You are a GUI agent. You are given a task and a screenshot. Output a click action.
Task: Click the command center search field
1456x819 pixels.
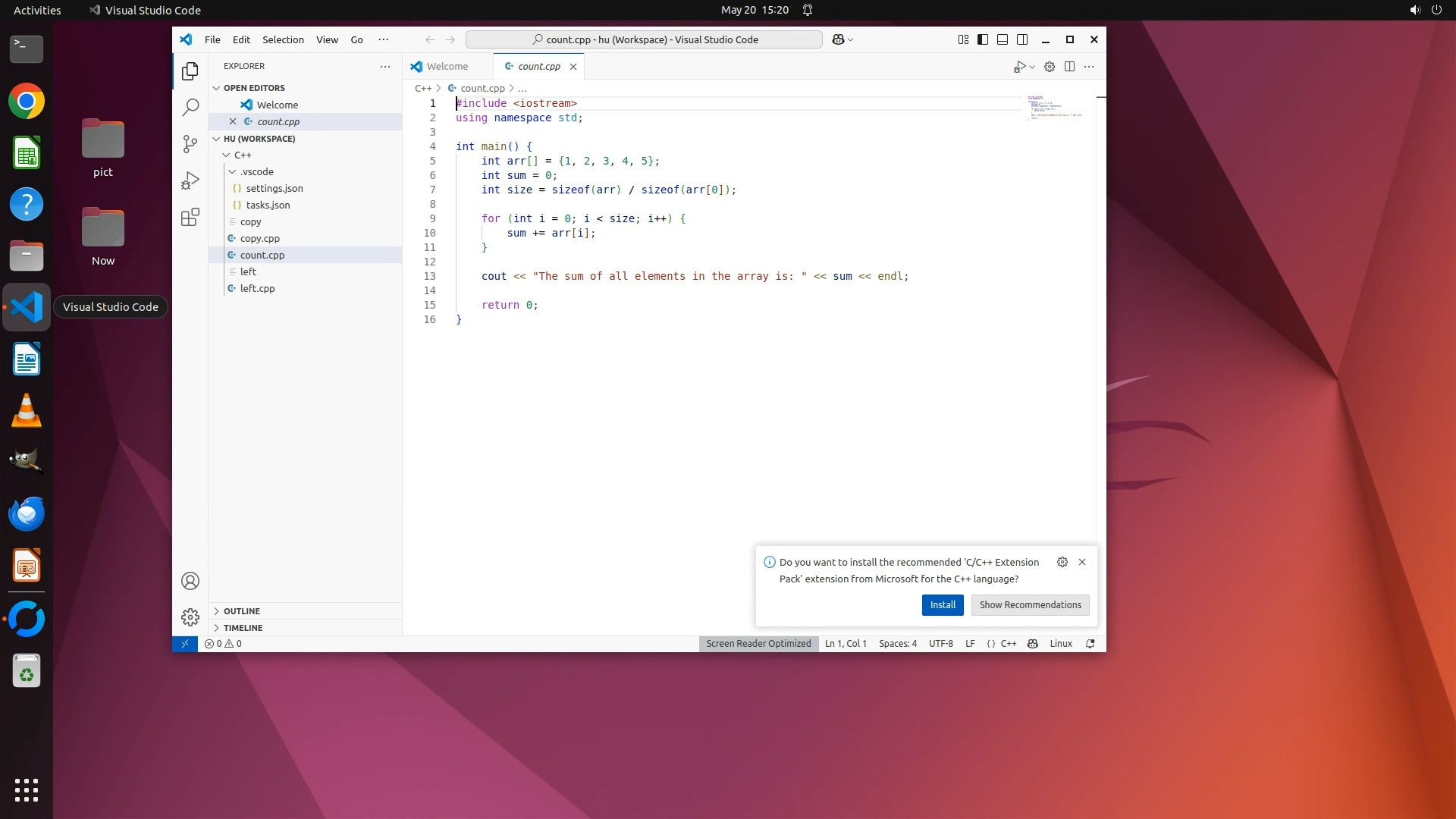tap(644, 39)
